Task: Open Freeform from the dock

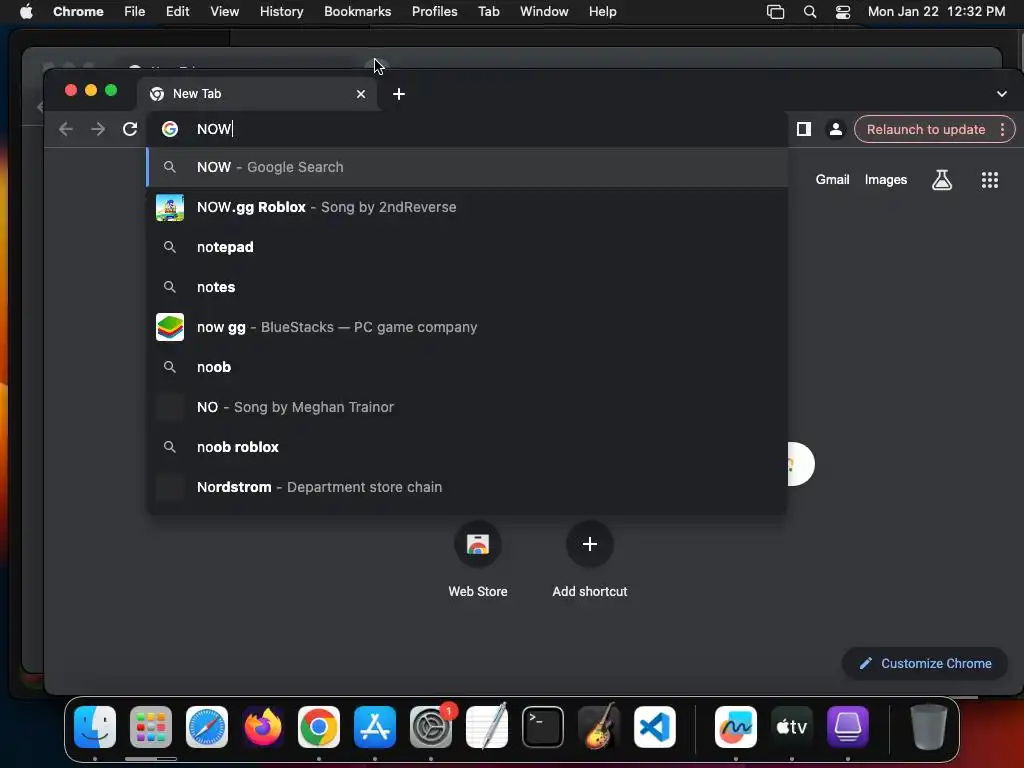Action: click(x=736, y=727)
